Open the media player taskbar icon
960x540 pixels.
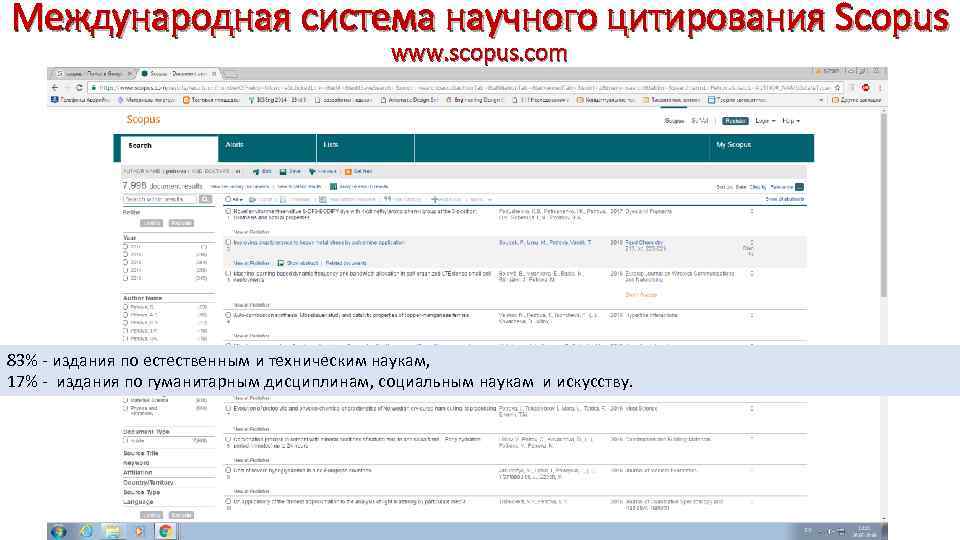click(x=139, y=531)
